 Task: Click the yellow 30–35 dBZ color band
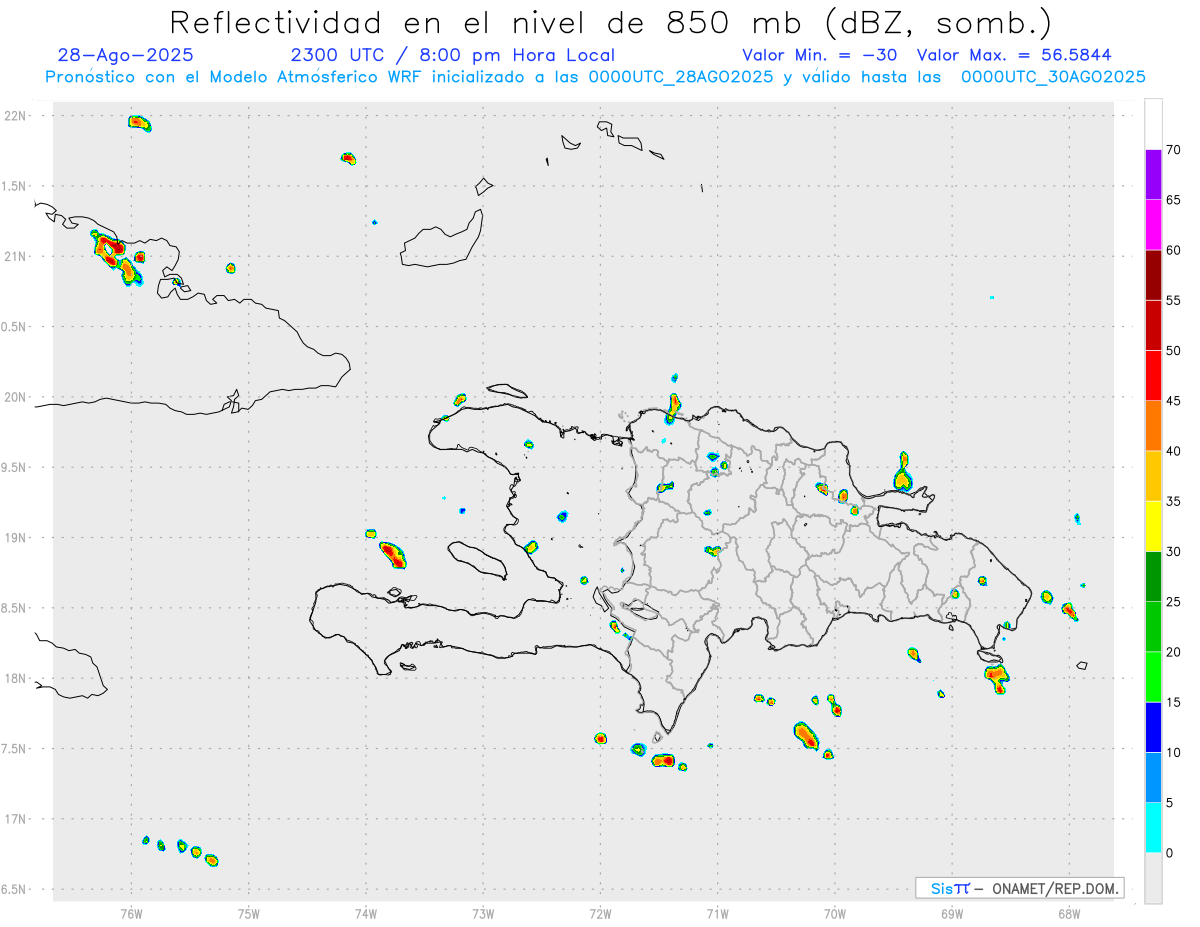point(1153,526)
